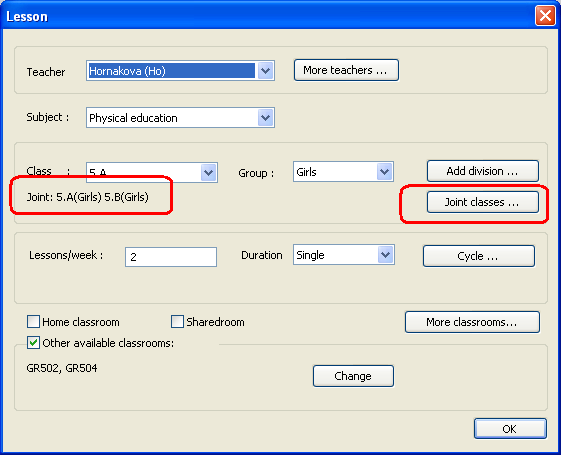Click the Physical education subject field

click(172, 117)
